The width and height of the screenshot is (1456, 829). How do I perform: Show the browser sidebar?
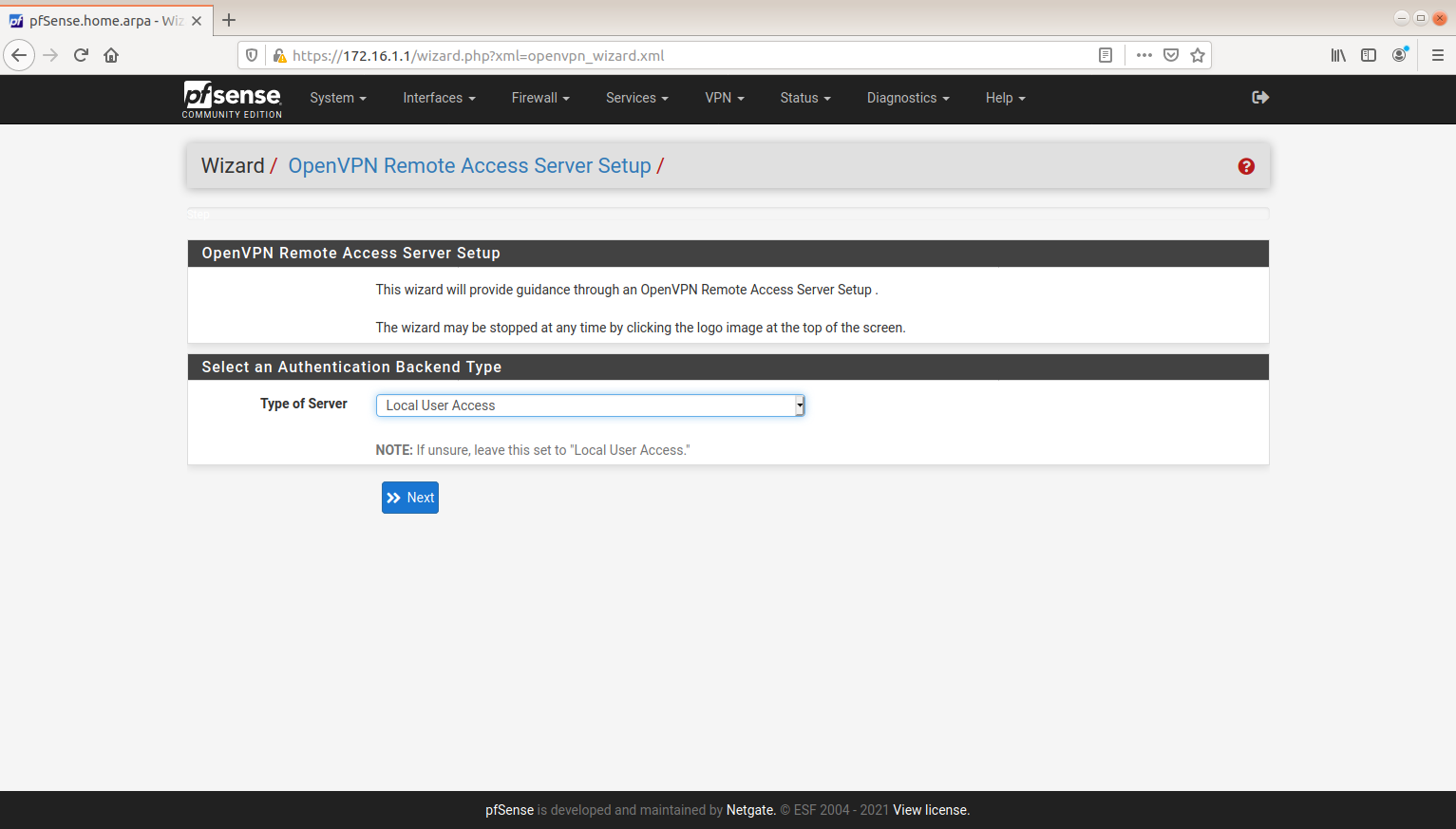1369,55
